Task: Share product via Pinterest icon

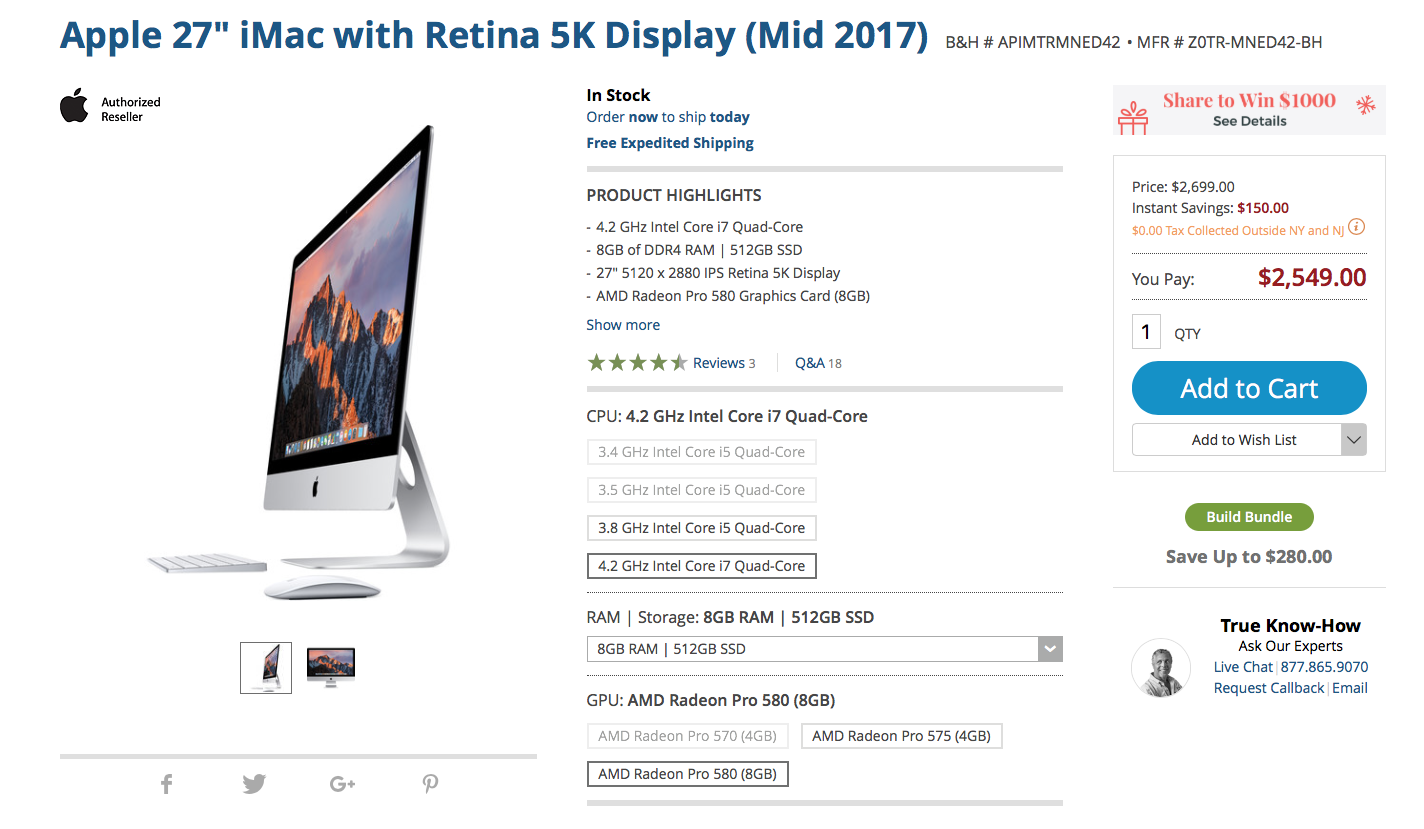Action: [430, 784]
